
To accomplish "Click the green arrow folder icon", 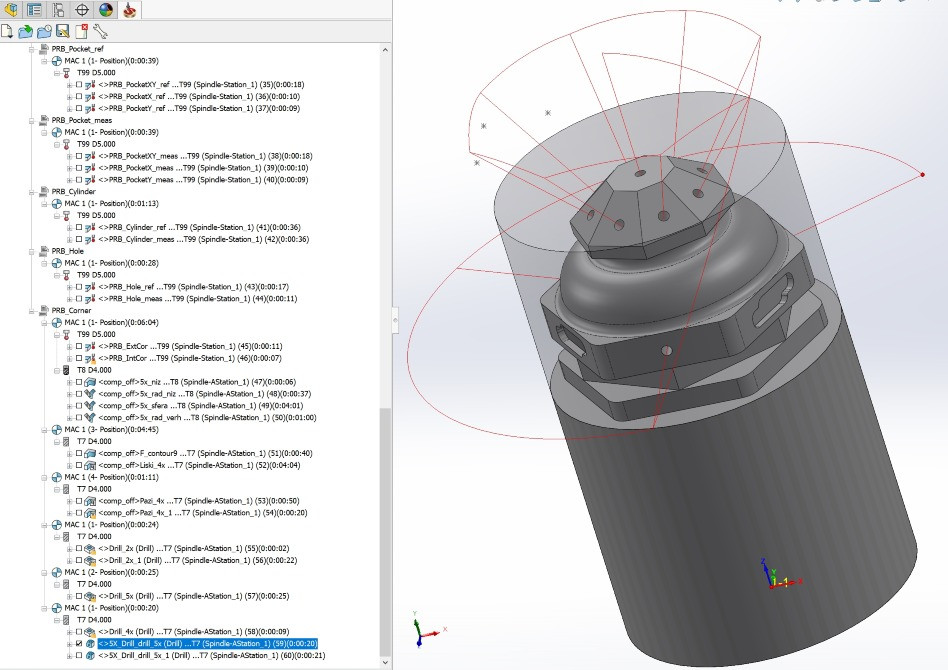I will point(26,32).
